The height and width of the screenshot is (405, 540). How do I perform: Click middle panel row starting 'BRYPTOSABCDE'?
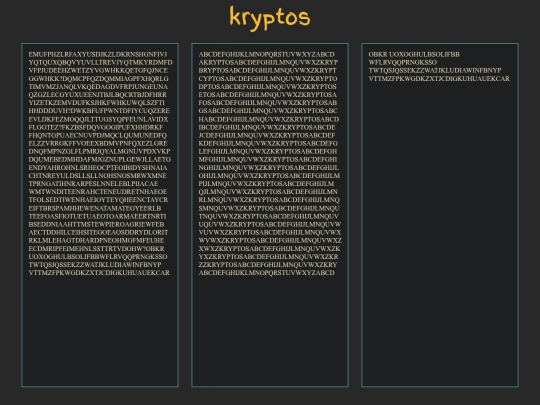(268, 71)
